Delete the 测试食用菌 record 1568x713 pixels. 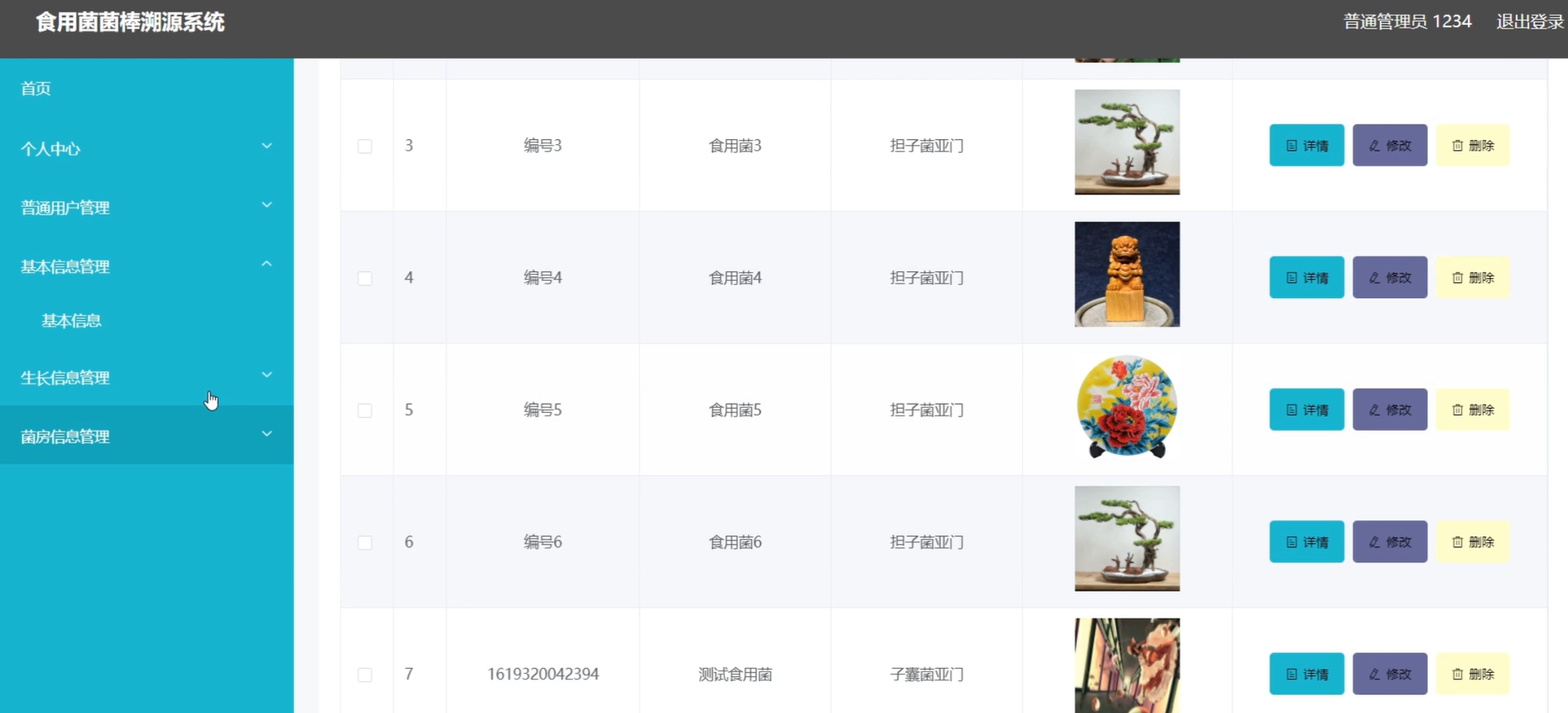tap(1472, 674)
